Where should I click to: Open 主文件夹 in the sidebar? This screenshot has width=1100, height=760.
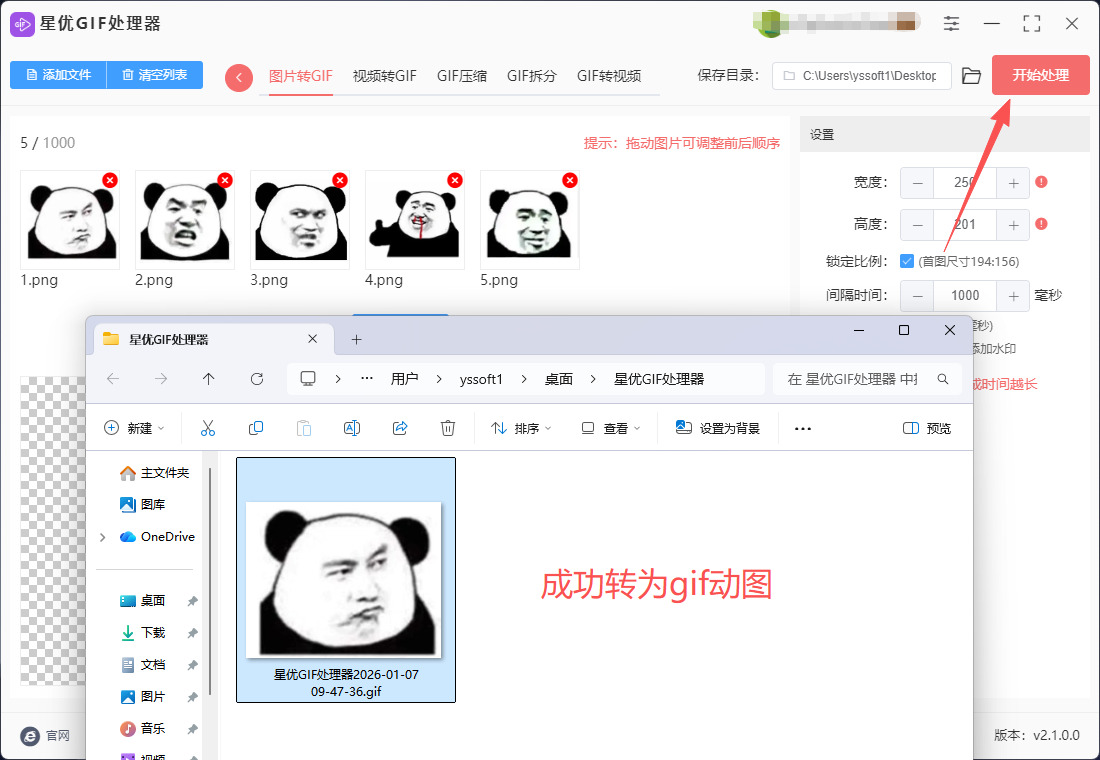point(154,473)
